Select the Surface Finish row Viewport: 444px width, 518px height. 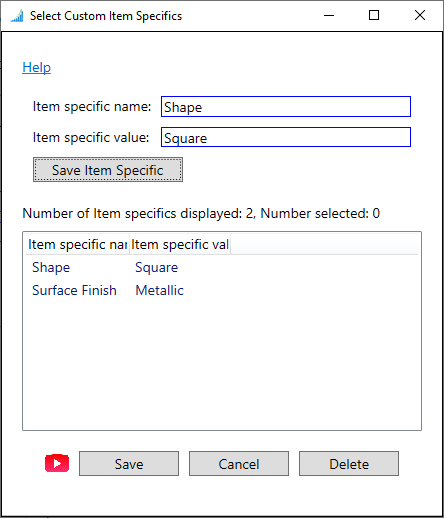point(222,290)
